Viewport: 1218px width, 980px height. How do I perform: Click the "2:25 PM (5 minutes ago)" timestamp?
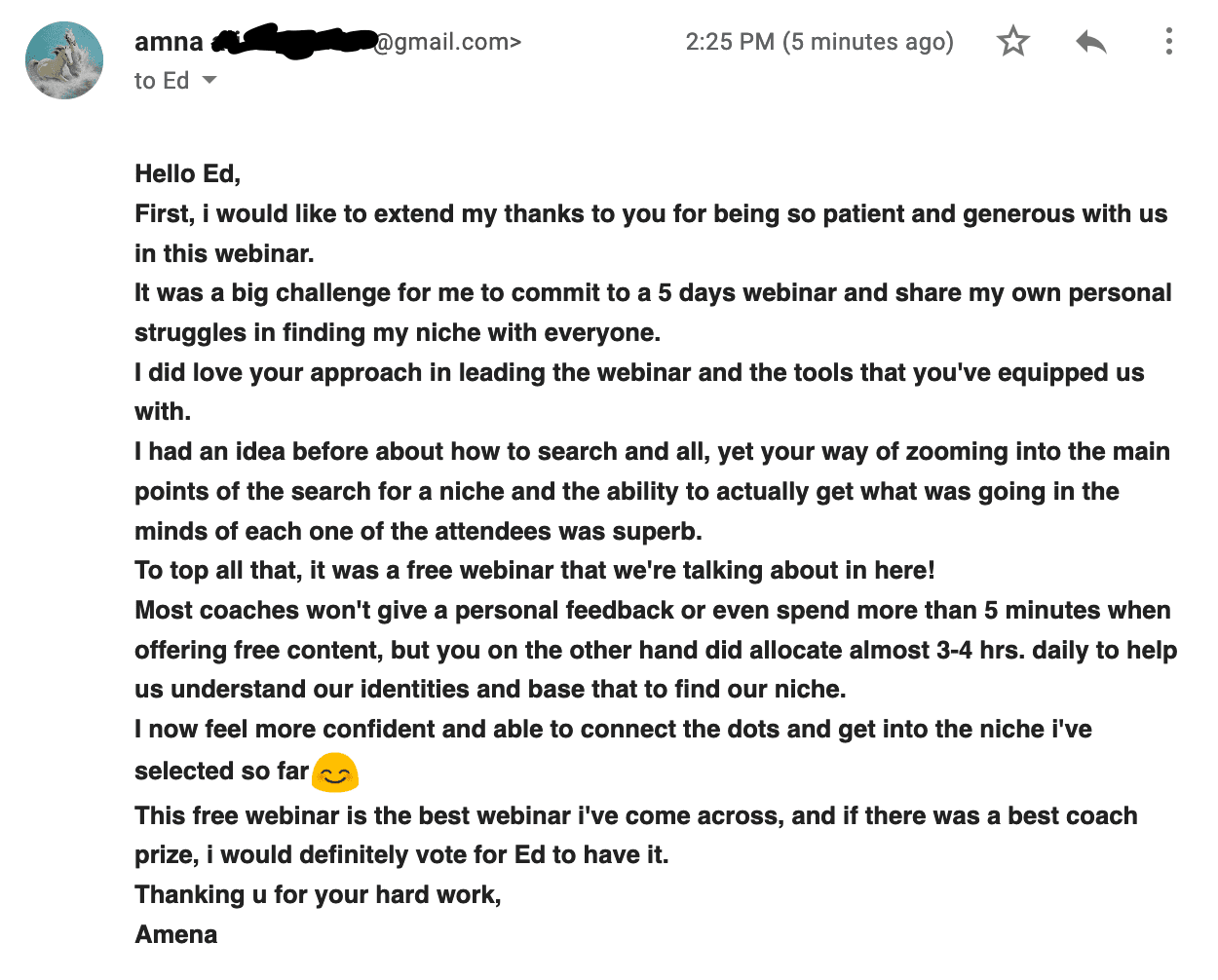tap(818, 42)
